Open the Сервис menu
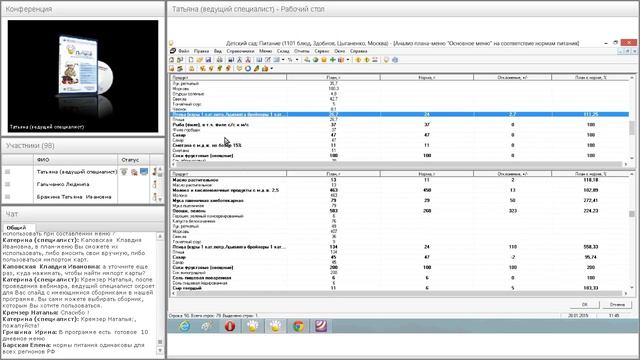Viewport: 640px width, 360px height. (x=322, y=51)
